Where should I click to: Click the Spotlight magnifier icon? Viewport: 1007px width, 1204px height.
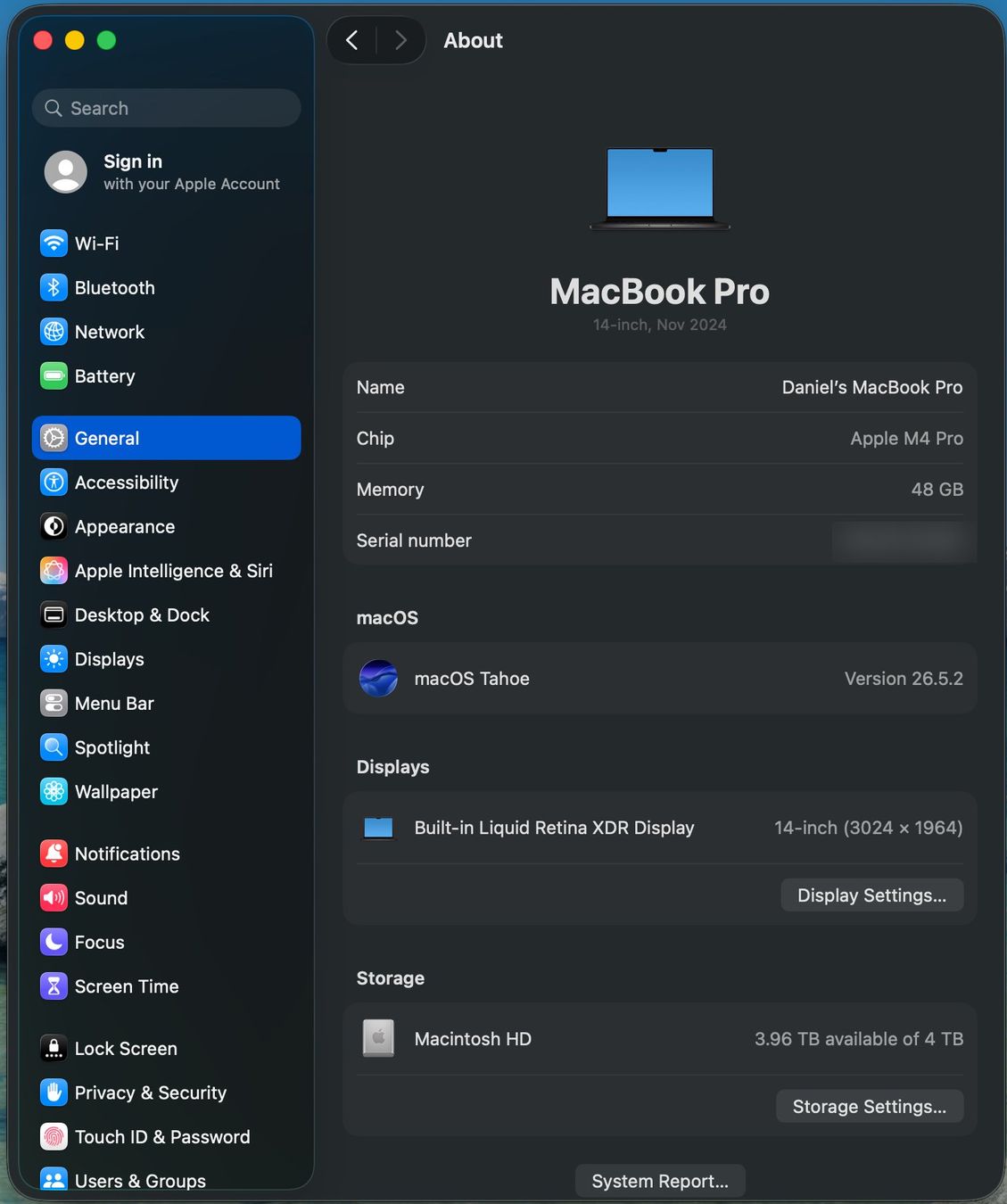pyautogui.click(x=54, y=747)
